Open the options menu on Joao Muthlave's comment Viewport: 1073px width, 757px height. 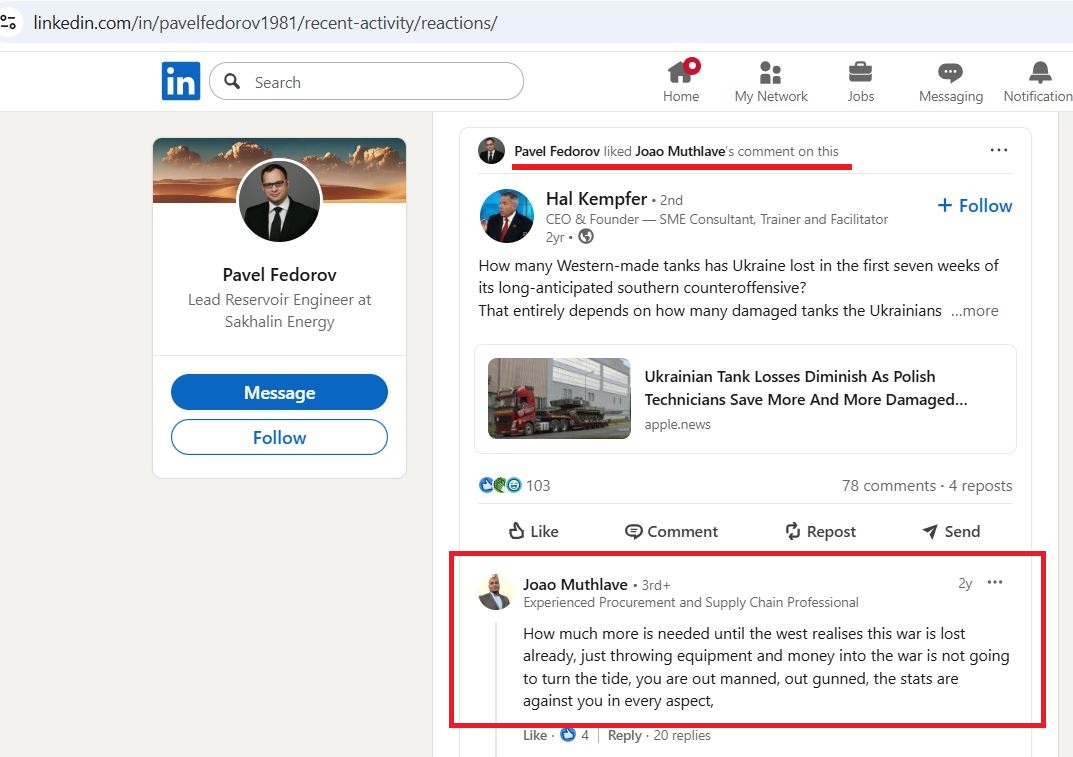995,582
